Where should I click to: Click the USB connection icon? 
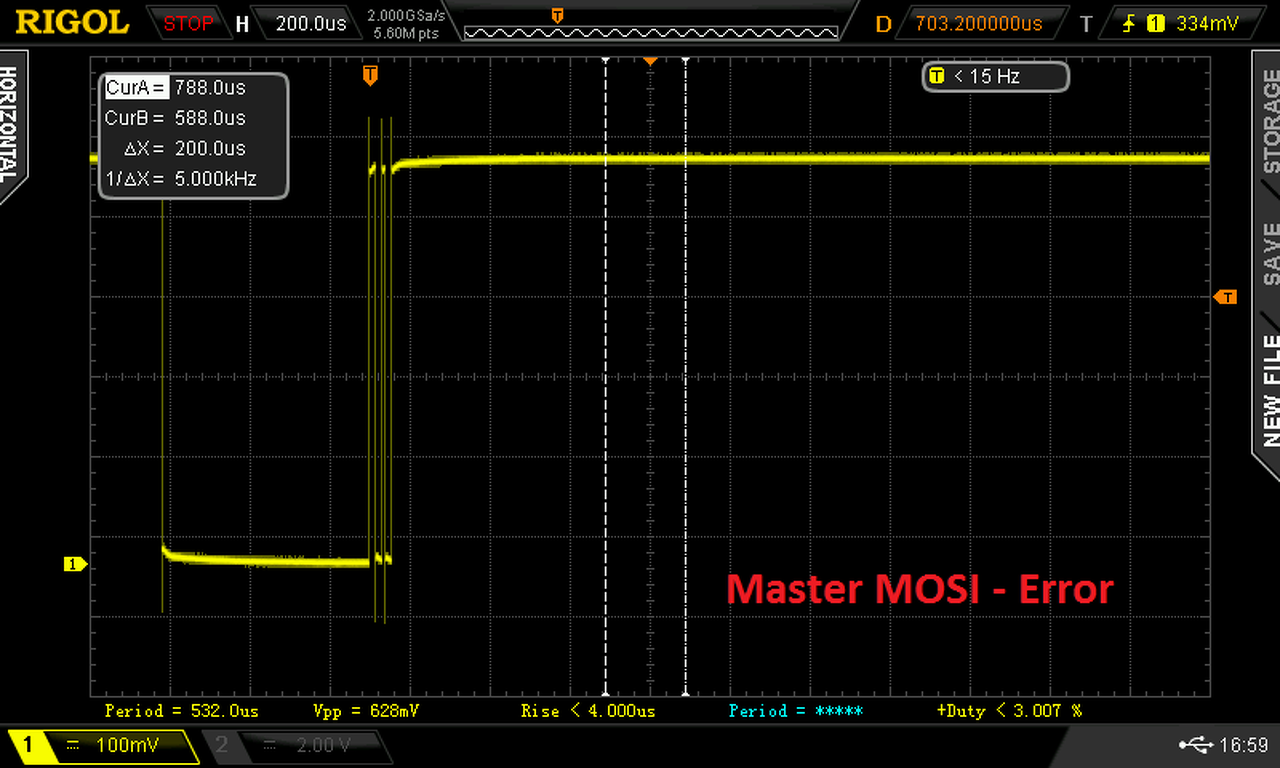point(1195,744)
